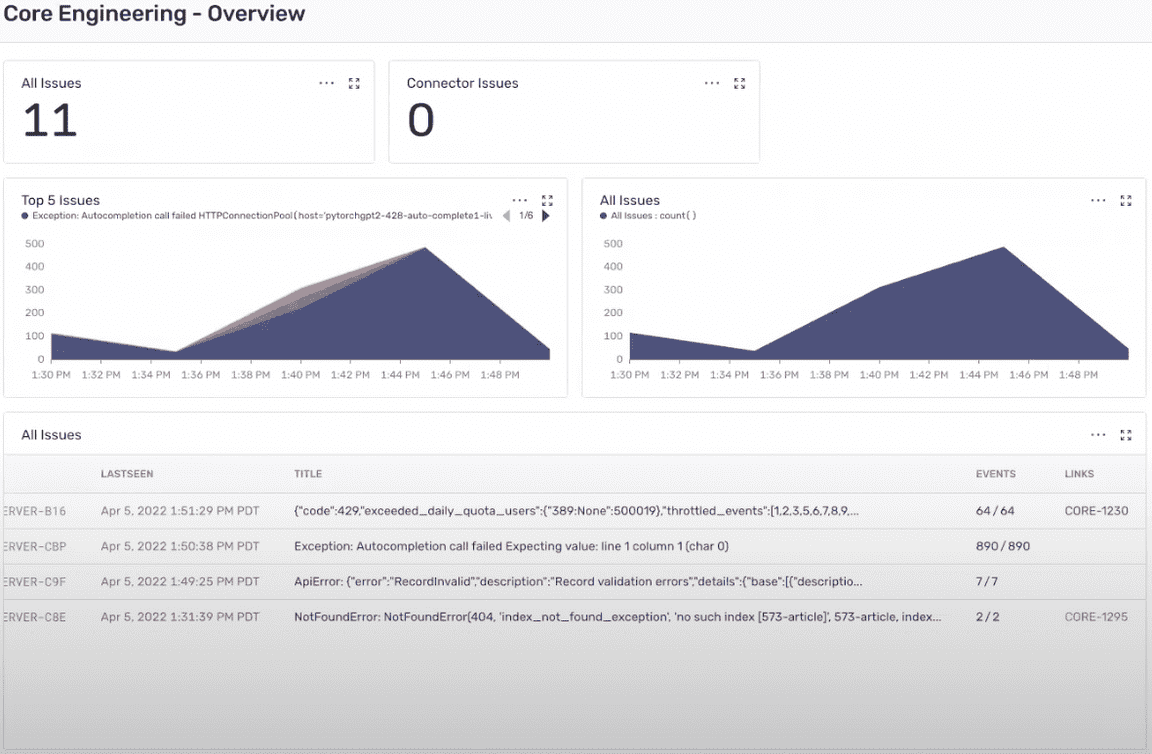Select the LASTSEEN column header
The image size is (1152, 754).
click(126, 473)
